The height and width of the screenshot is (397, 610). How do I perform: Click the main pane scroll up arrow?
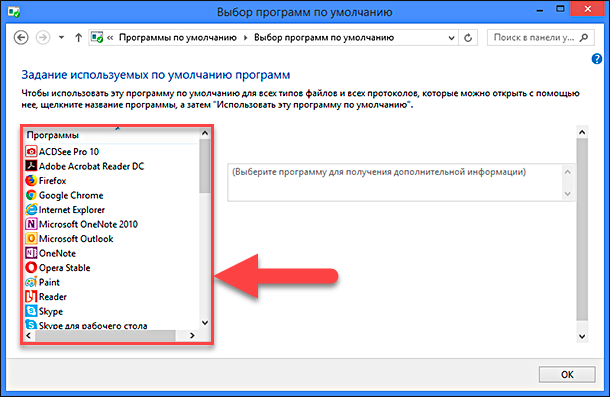coord(582,132)
